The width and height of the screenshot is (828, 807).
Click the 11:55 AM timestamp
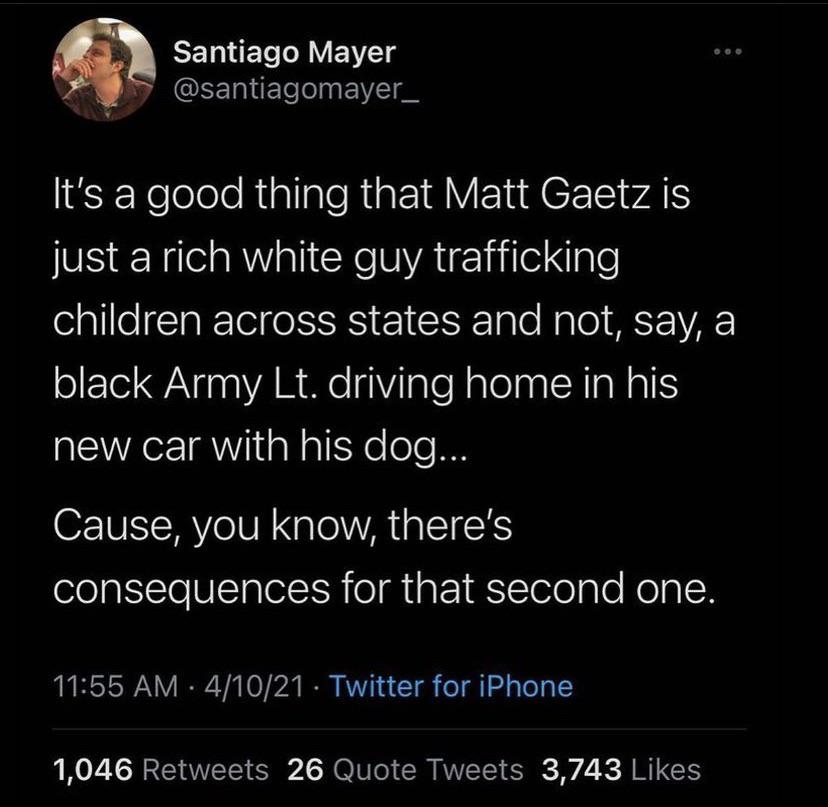(x=100, y=686)
